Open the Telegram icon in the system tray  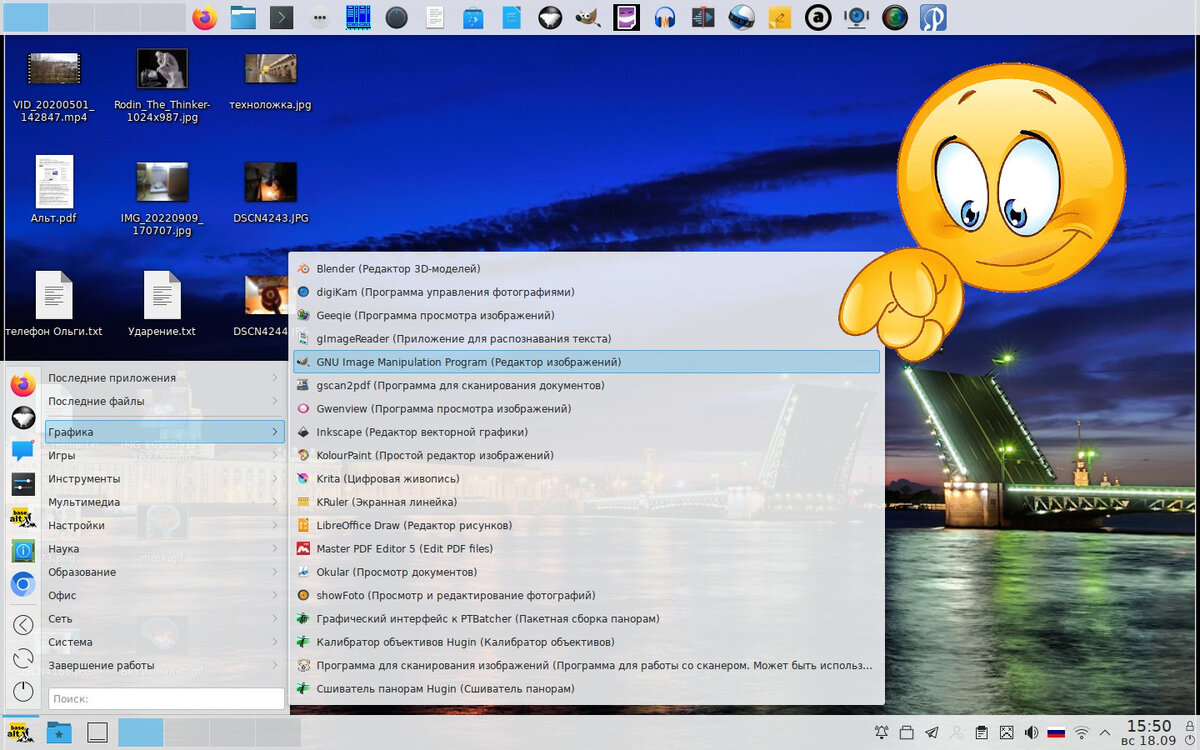[931, 733]
